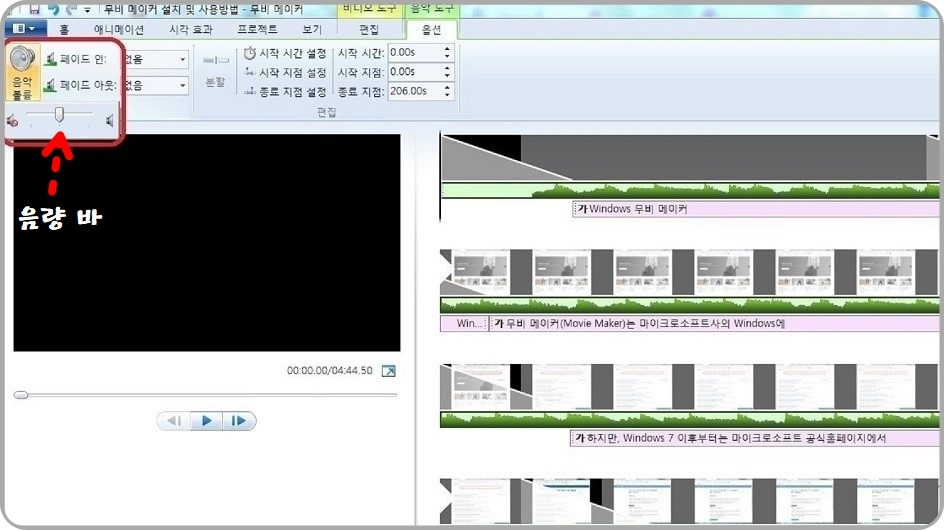
Task: Open the 시각 효과 tab
Action: [191, 30]
